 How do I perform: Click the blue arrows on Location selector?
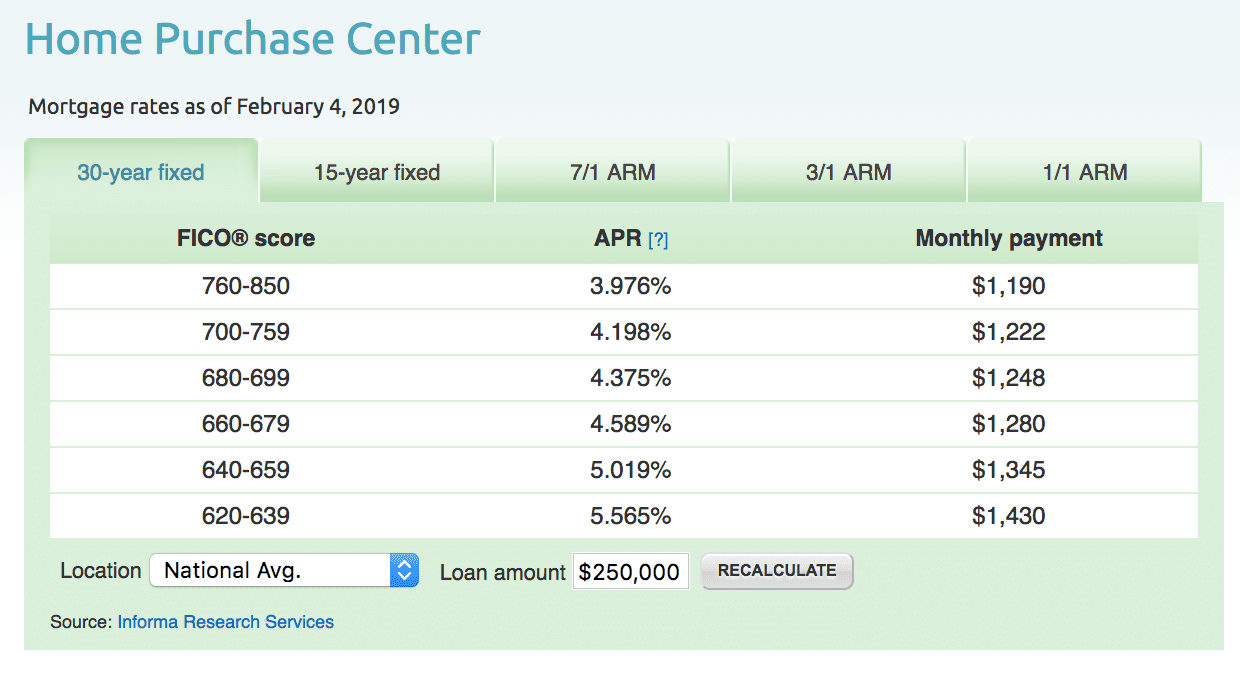click(x=404, y=571)
